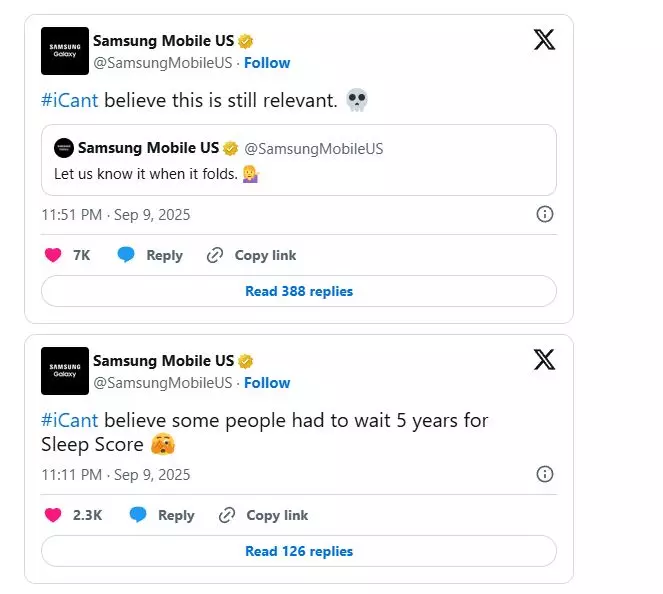The width and height of the screenshot is (663, 594).
Task: Like the Sleep Score tweet heart icon
Action: pos(53,515)
